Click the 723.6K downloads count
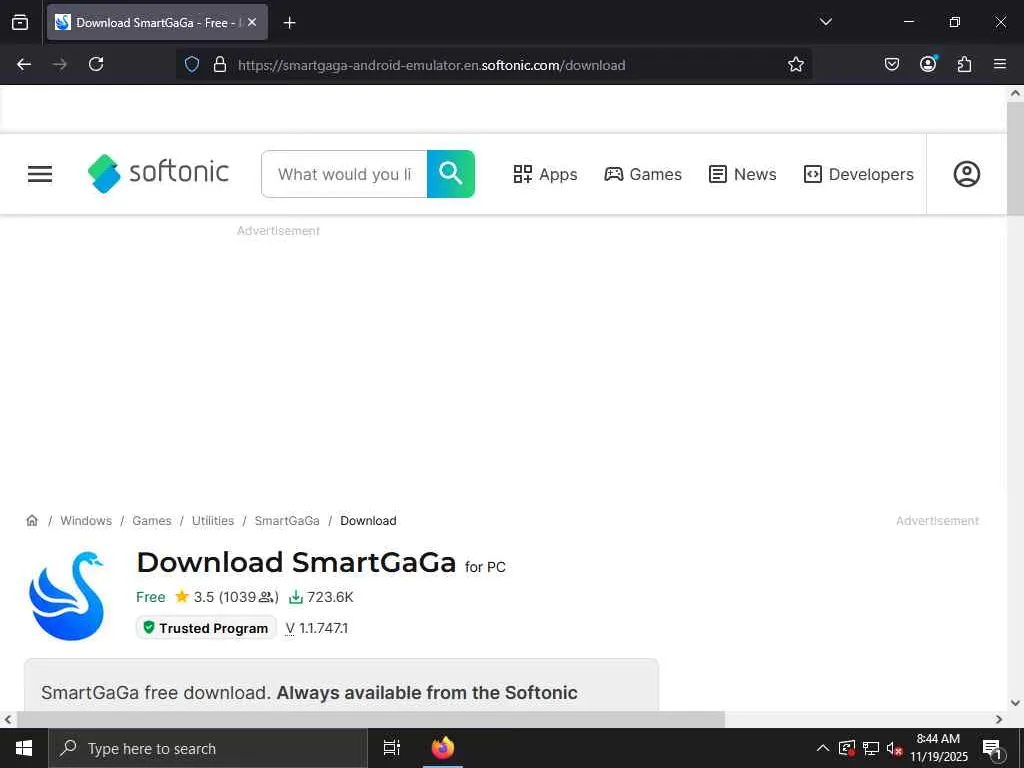 pyautogui.click(x=321, y=597)
